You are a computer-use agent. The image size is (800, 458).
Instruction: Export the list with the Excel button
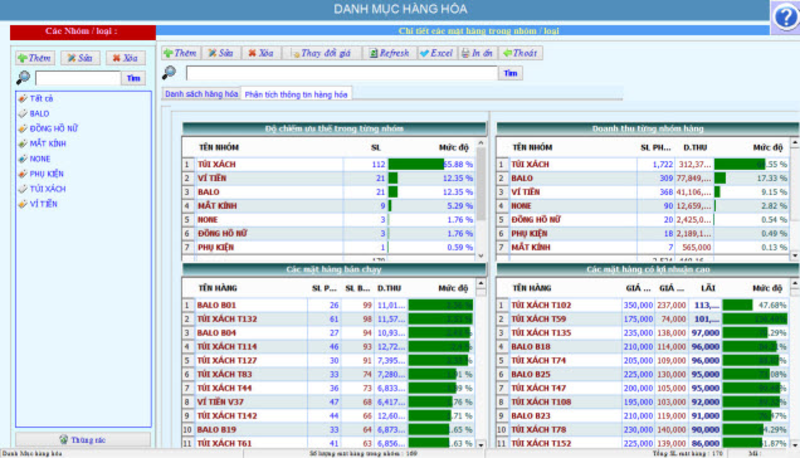(436, 52)
